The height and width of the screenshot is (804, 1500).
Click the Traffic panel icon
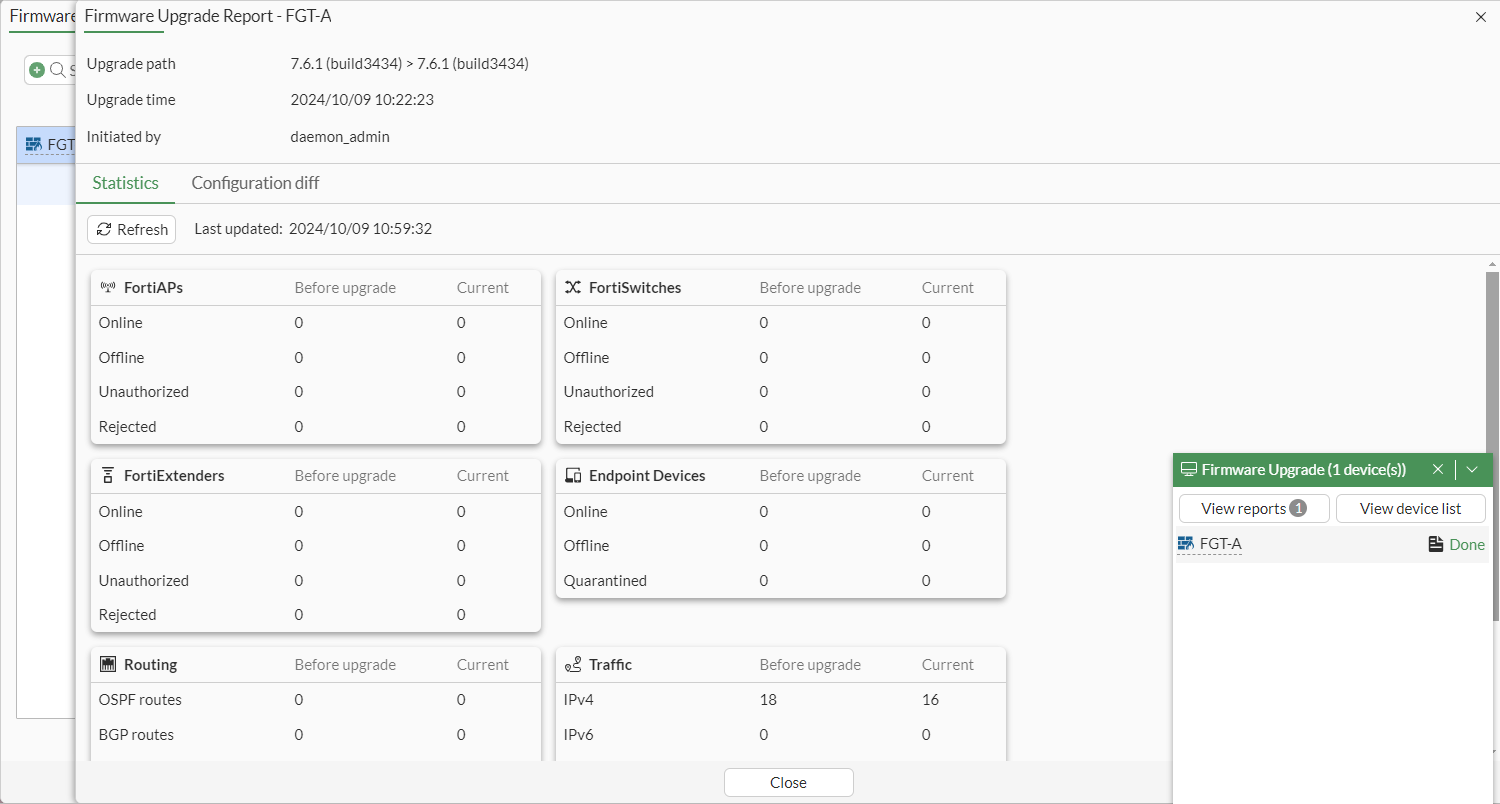[573, 664]
